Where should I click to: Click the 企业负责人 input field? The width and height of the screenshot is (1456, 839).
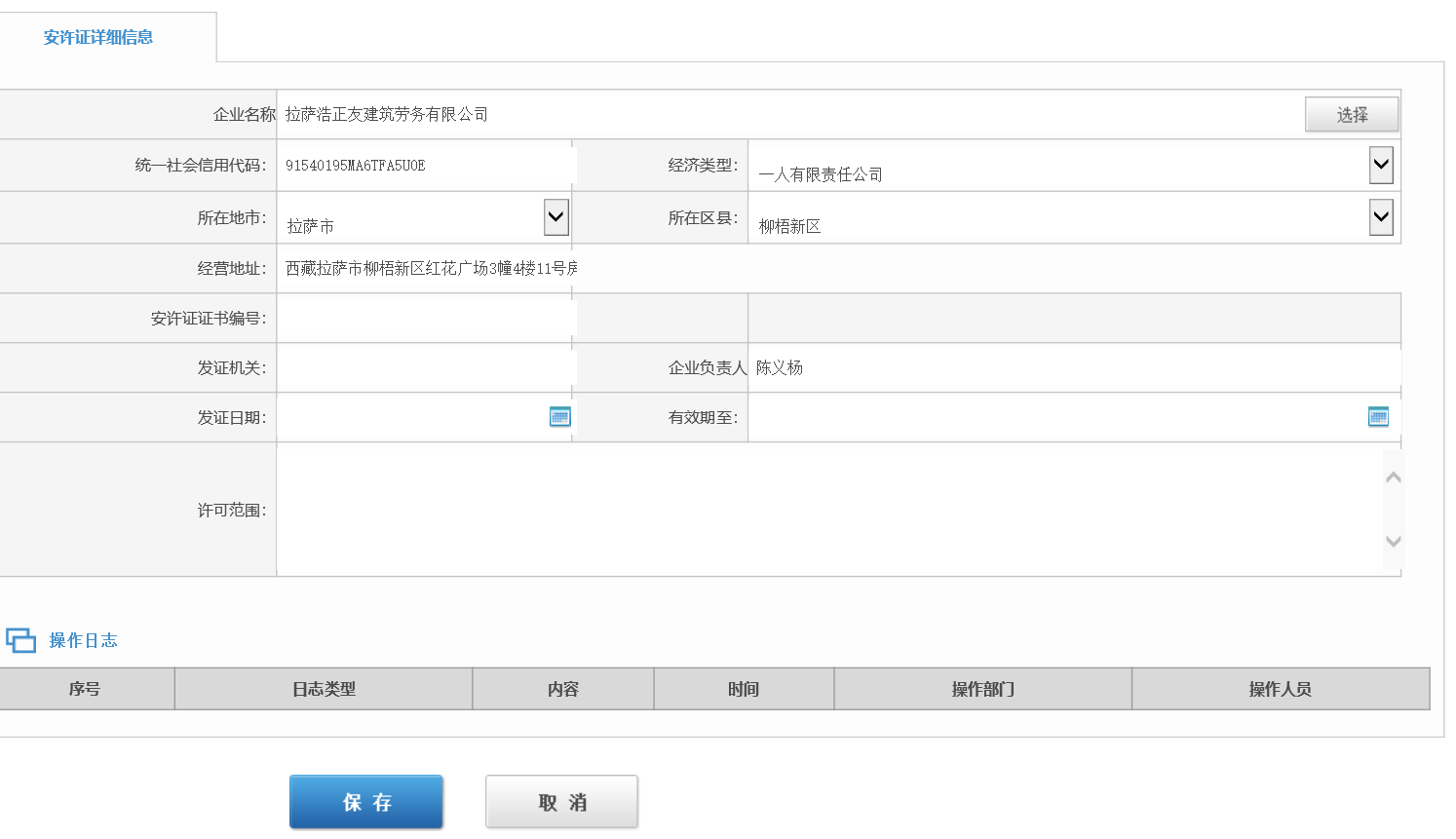pos(1072,368)
